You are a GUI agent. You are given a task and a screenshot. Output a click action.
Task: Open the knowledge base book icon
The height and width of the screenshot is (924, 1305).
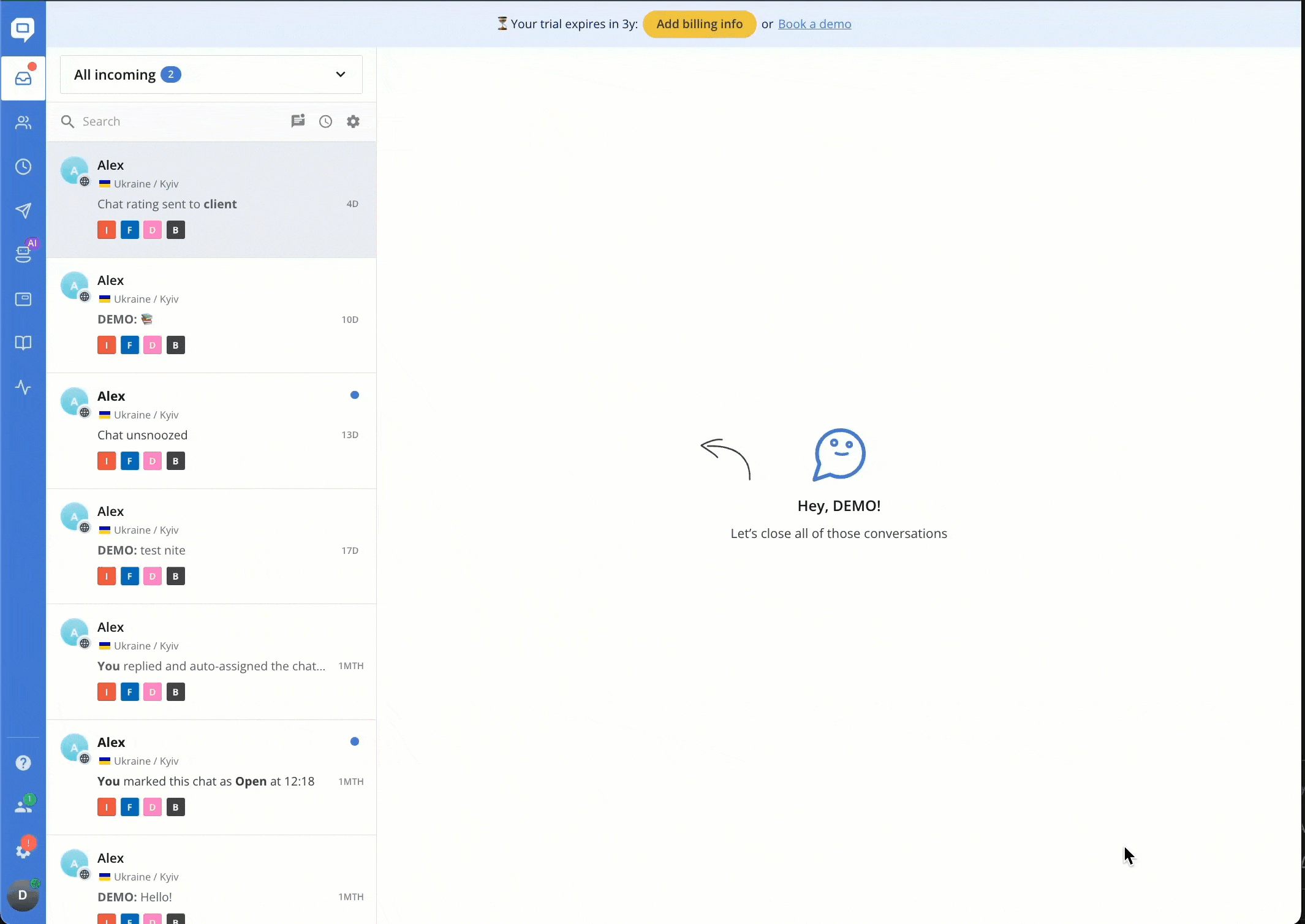[x=23, y=343]
